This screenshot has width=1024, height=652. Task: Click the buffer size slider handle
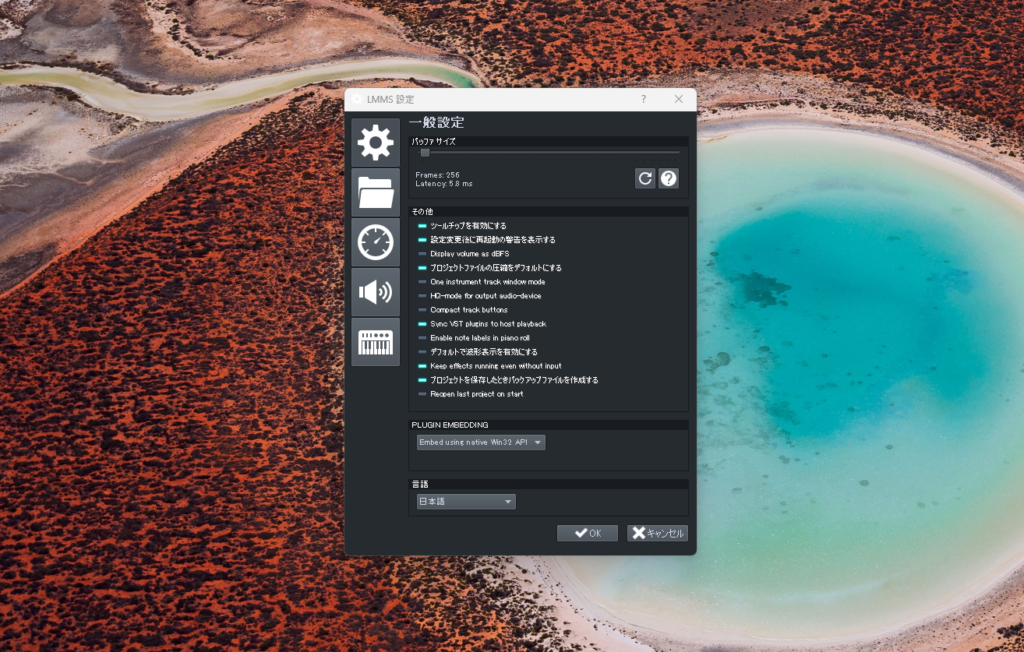tap(425, 153)
